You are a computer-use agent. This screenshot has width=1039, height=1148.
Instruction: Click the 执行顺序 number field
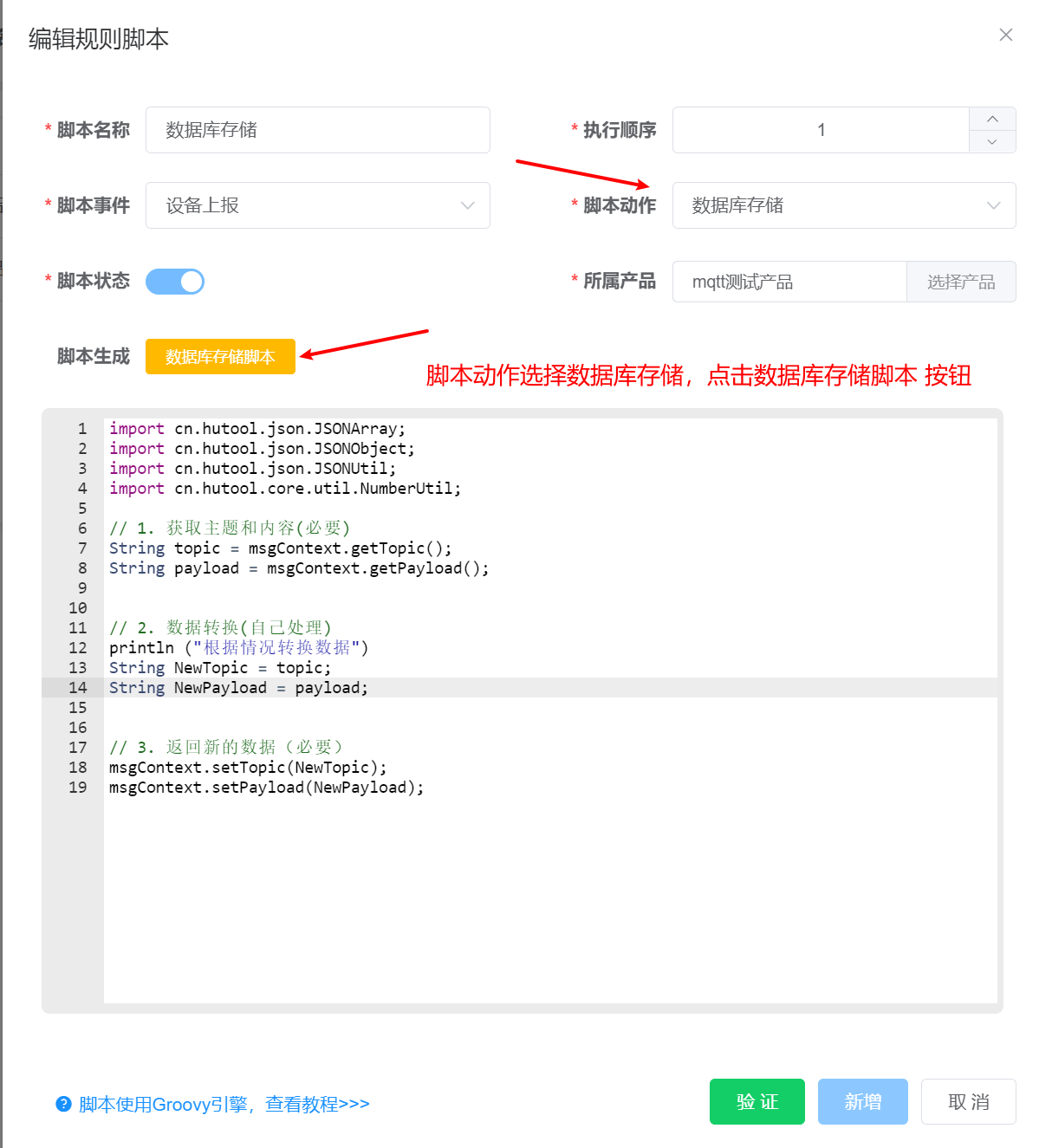[820, 130]
